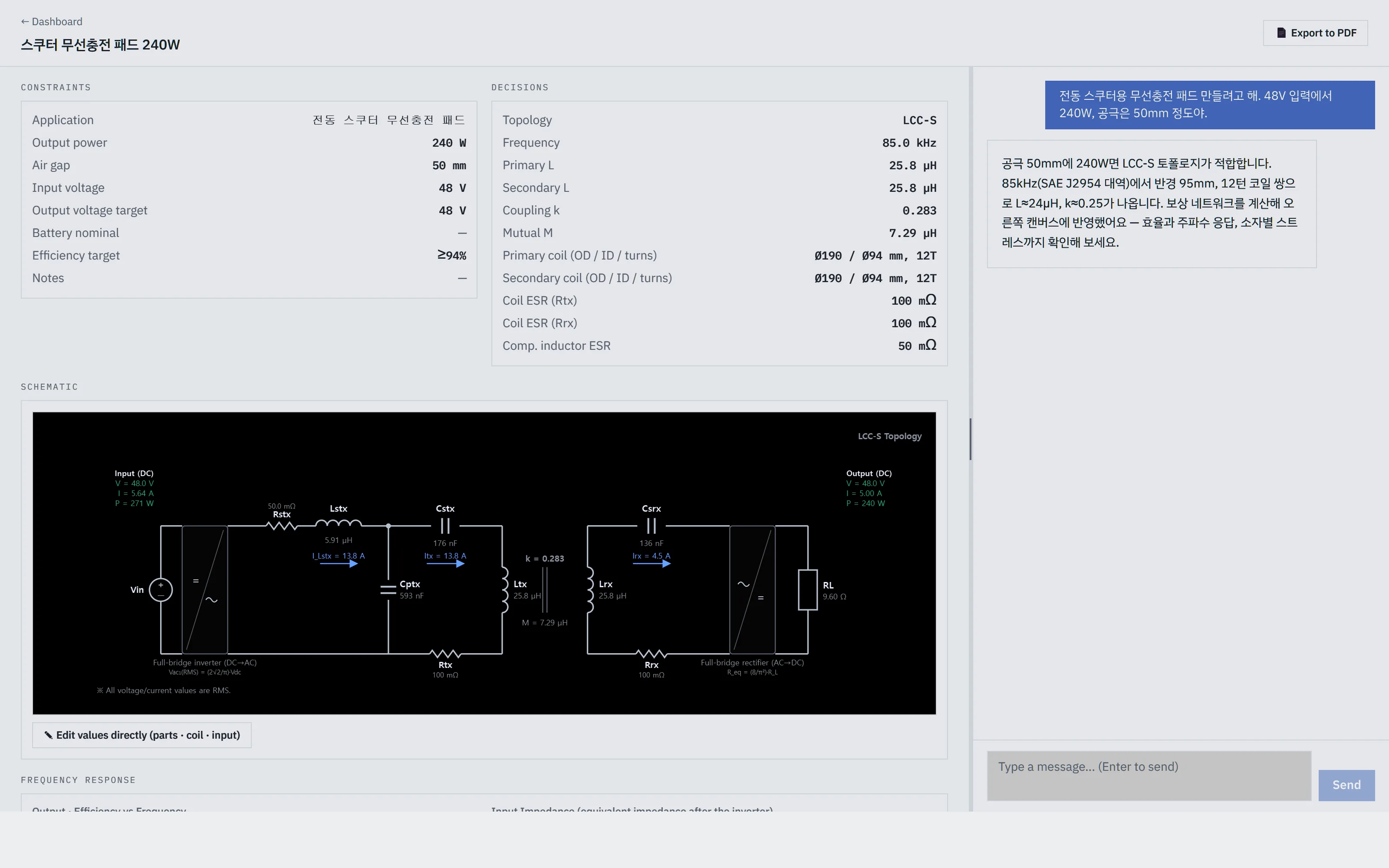Image resolution: width=1389 pixels, height=868 pixels.
Task: Select the Csrx capacitor symbol
Action: 652,526
